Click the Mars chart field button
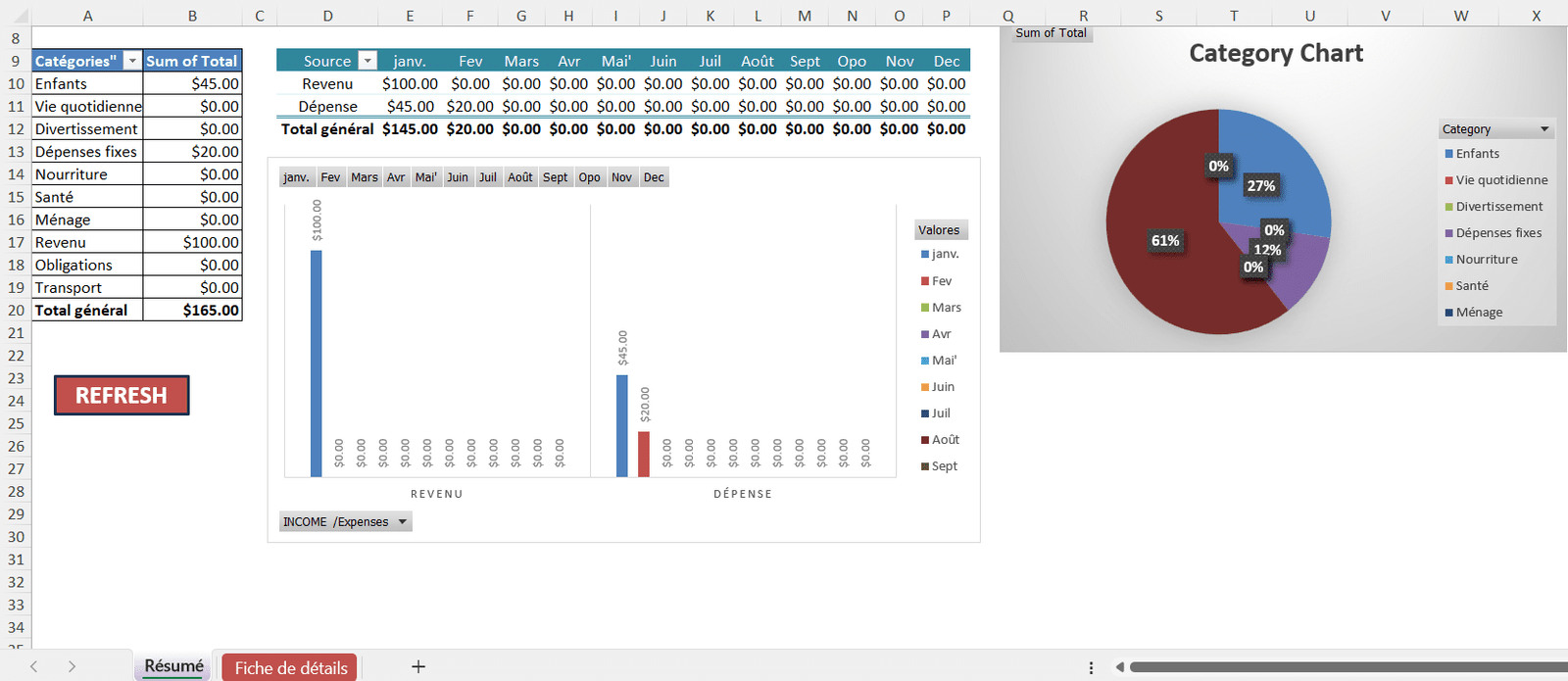The width and height of the screenshot is (1568, 681). point(365,177)
